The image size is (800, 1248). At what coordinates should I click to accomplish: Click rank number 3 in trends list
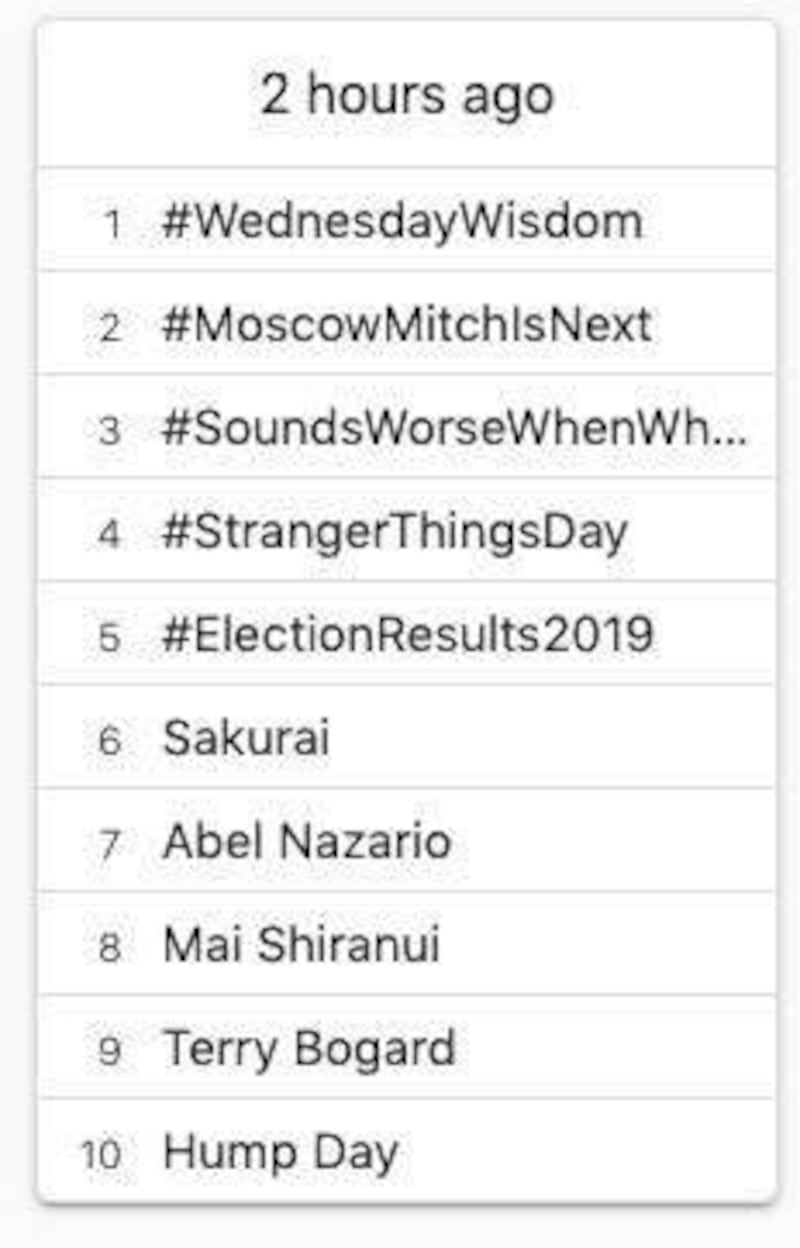pos(111,431)
